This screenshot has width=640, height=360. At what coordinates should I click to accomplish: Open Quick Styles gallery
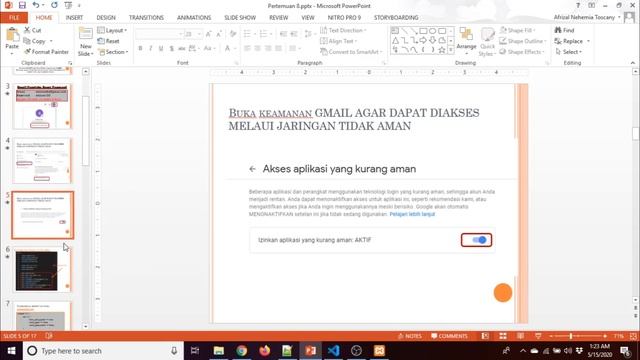[x=487, y=42]
